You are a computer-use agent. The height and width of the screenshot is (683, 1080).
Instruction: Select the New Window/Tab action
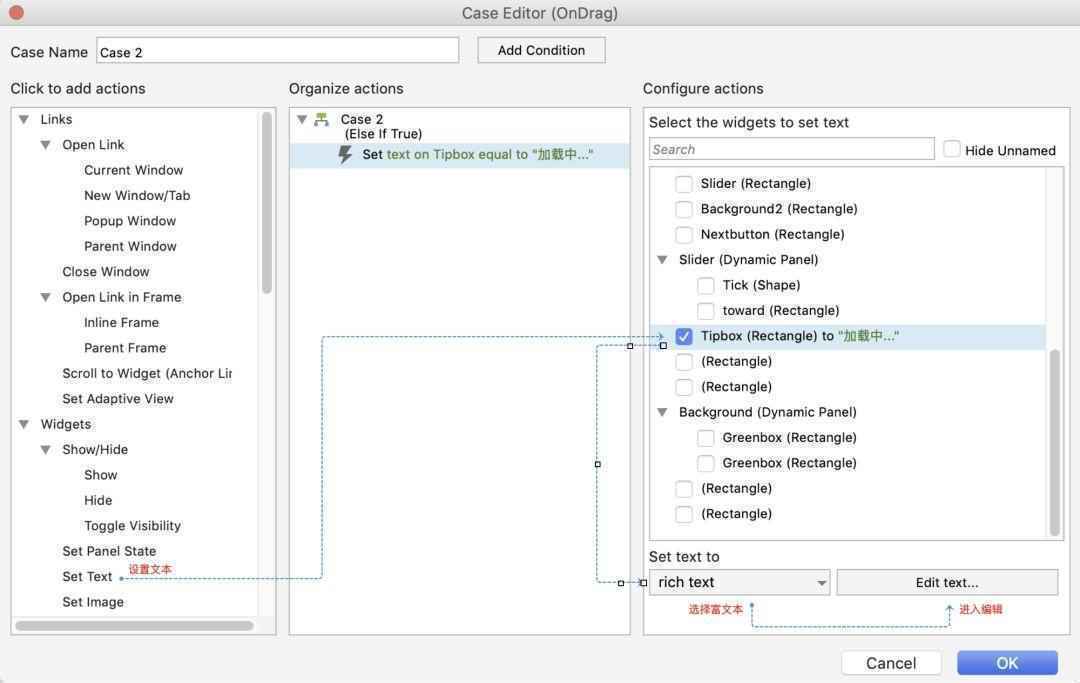click(x=137, y=196)
